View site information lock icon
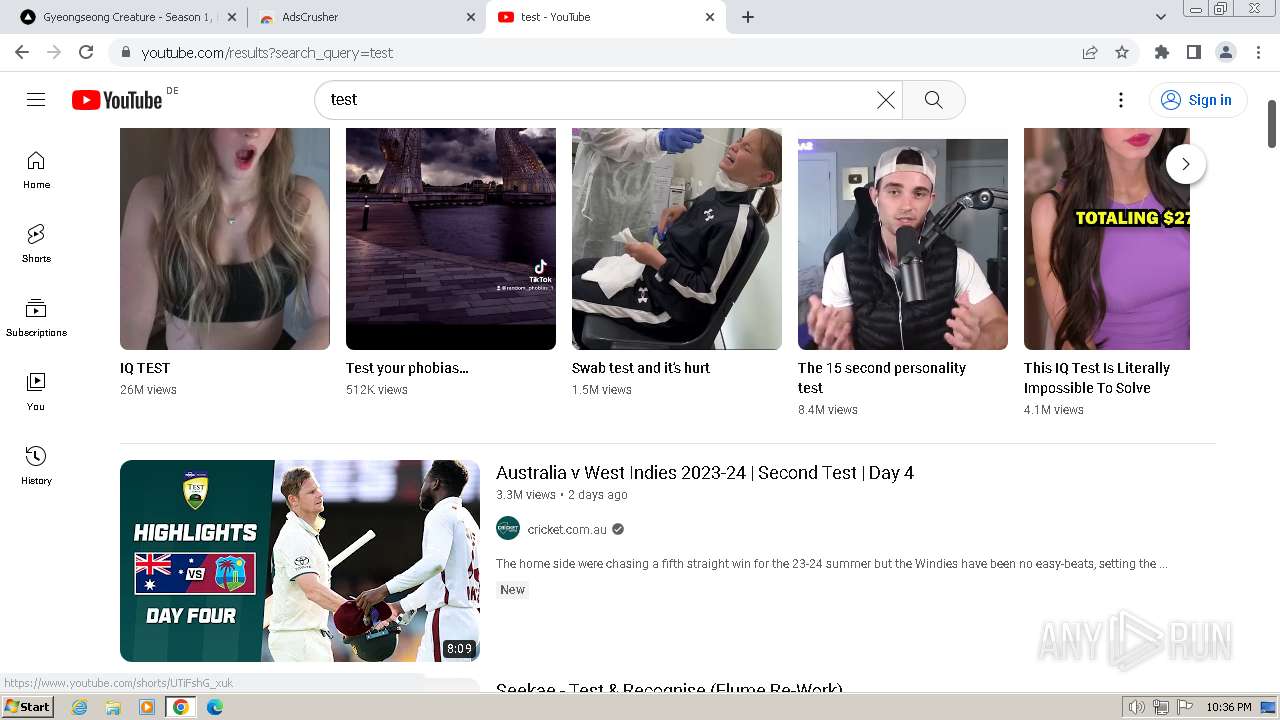The image size is (1280, 720). pos(126,52)
